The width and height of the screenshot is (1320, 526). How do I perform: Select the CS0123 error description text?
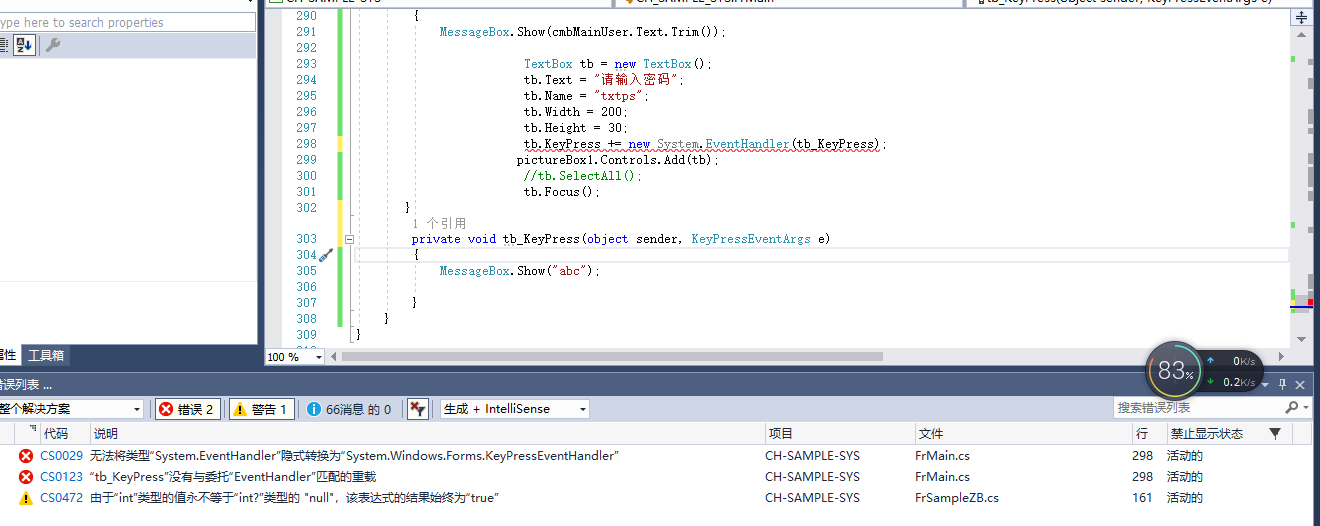tap(233, 477)
